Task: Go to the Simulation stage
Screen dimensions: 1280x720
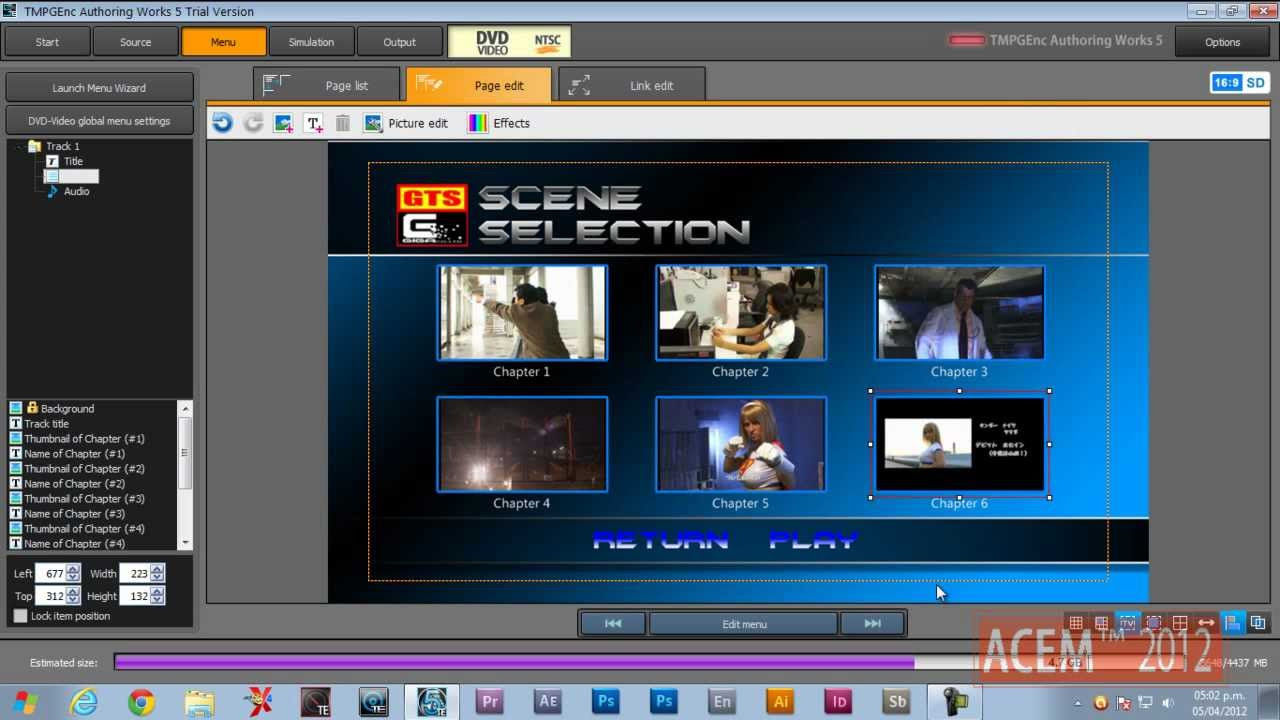Action: [311, 42]
